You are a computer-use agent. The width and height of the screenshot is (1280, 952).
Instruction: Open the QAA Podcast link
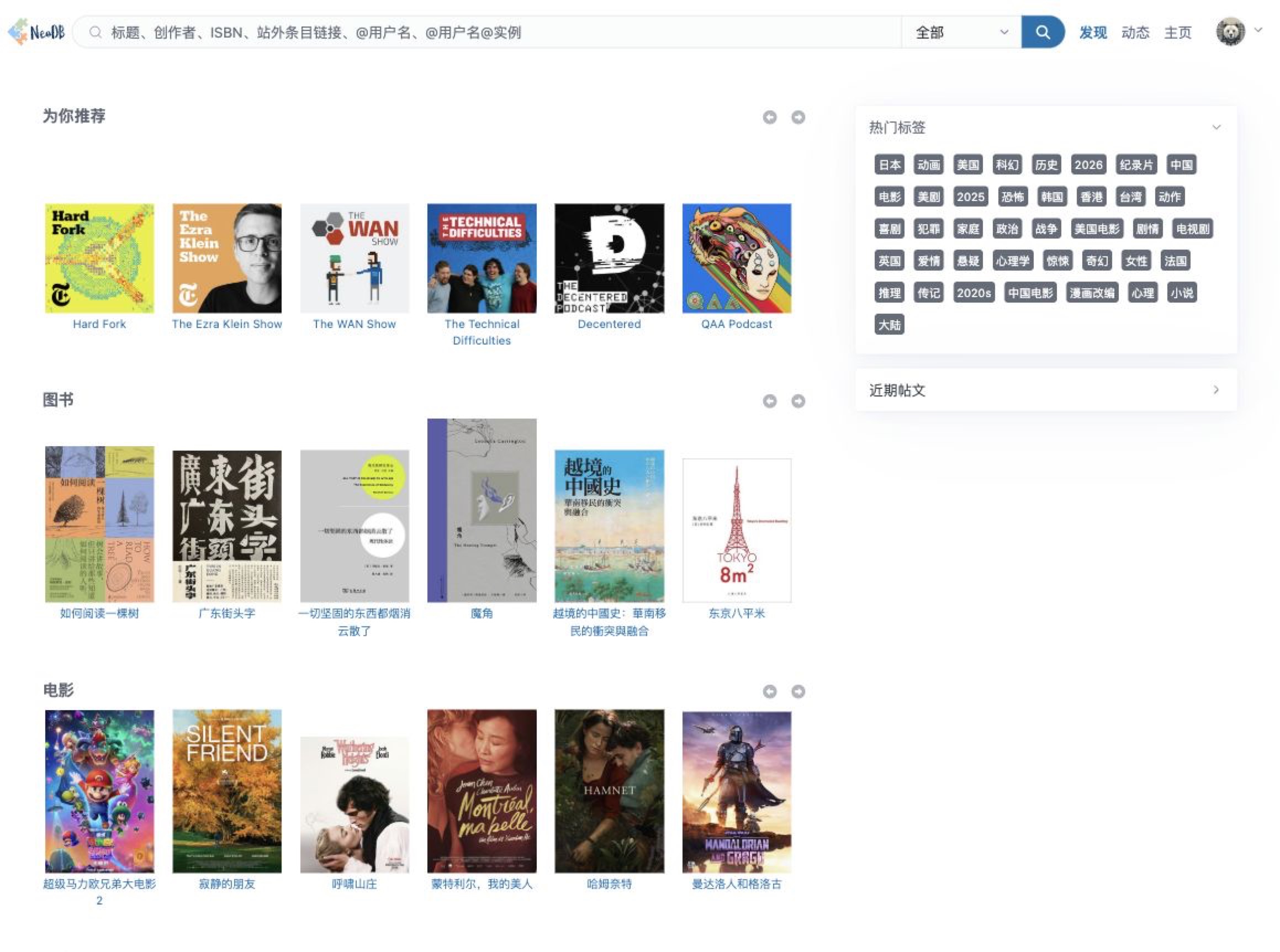[737, 324]
